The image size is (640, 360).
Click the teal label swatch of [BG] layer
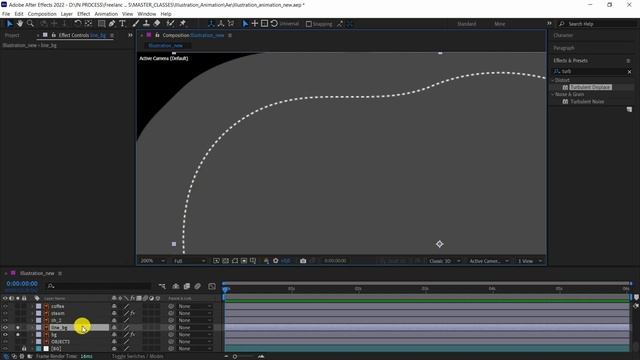coord(39,349)
